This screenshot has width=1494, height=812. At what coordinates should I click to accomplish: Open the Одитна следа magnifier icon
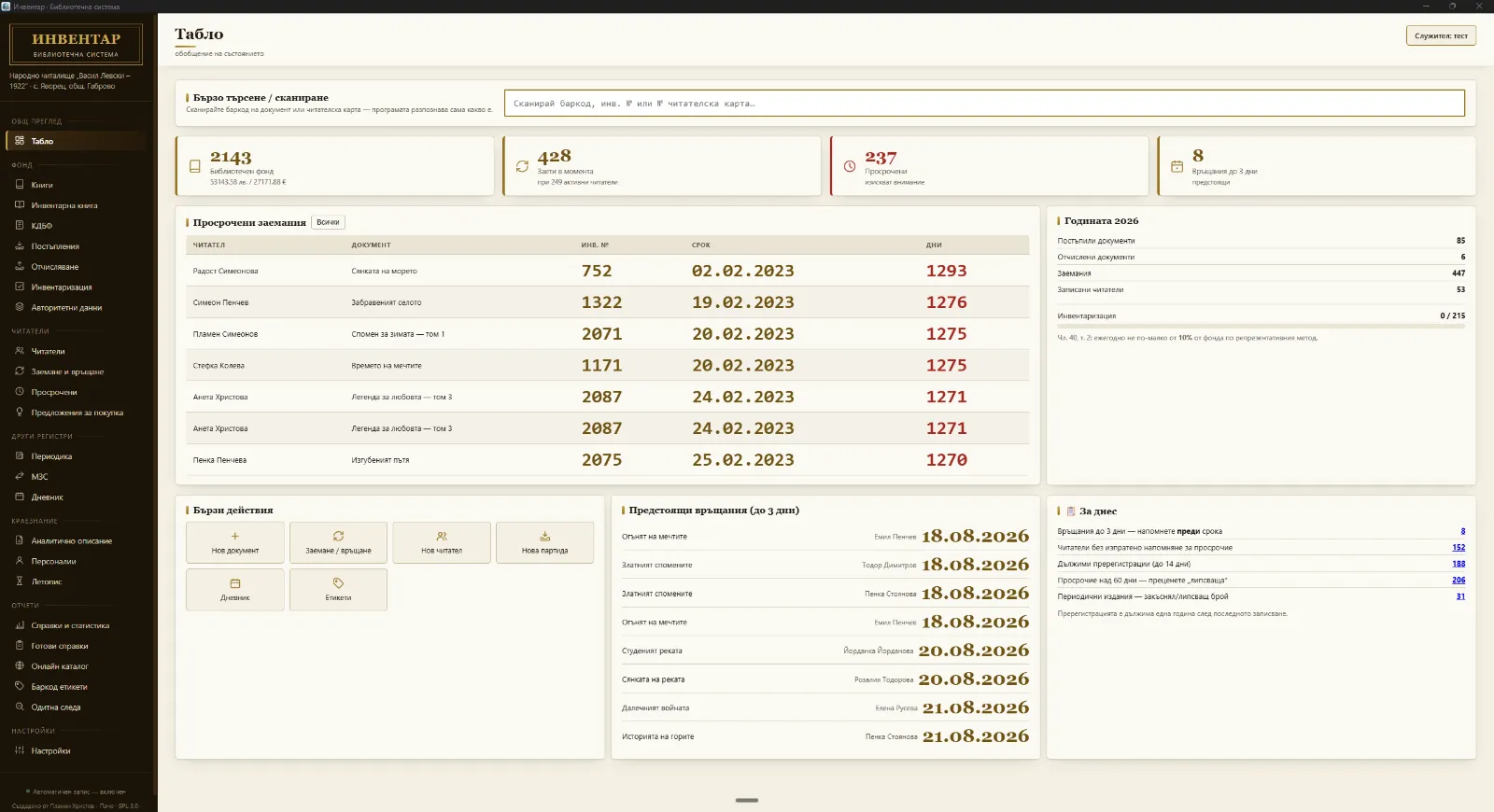(x=20, y=707)
